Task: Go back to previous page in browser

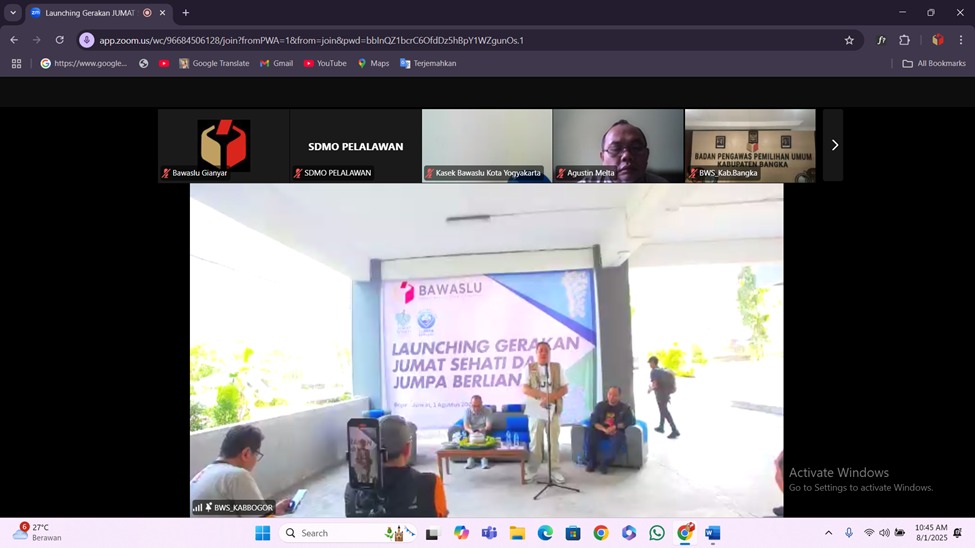Action: coord(14,40)
